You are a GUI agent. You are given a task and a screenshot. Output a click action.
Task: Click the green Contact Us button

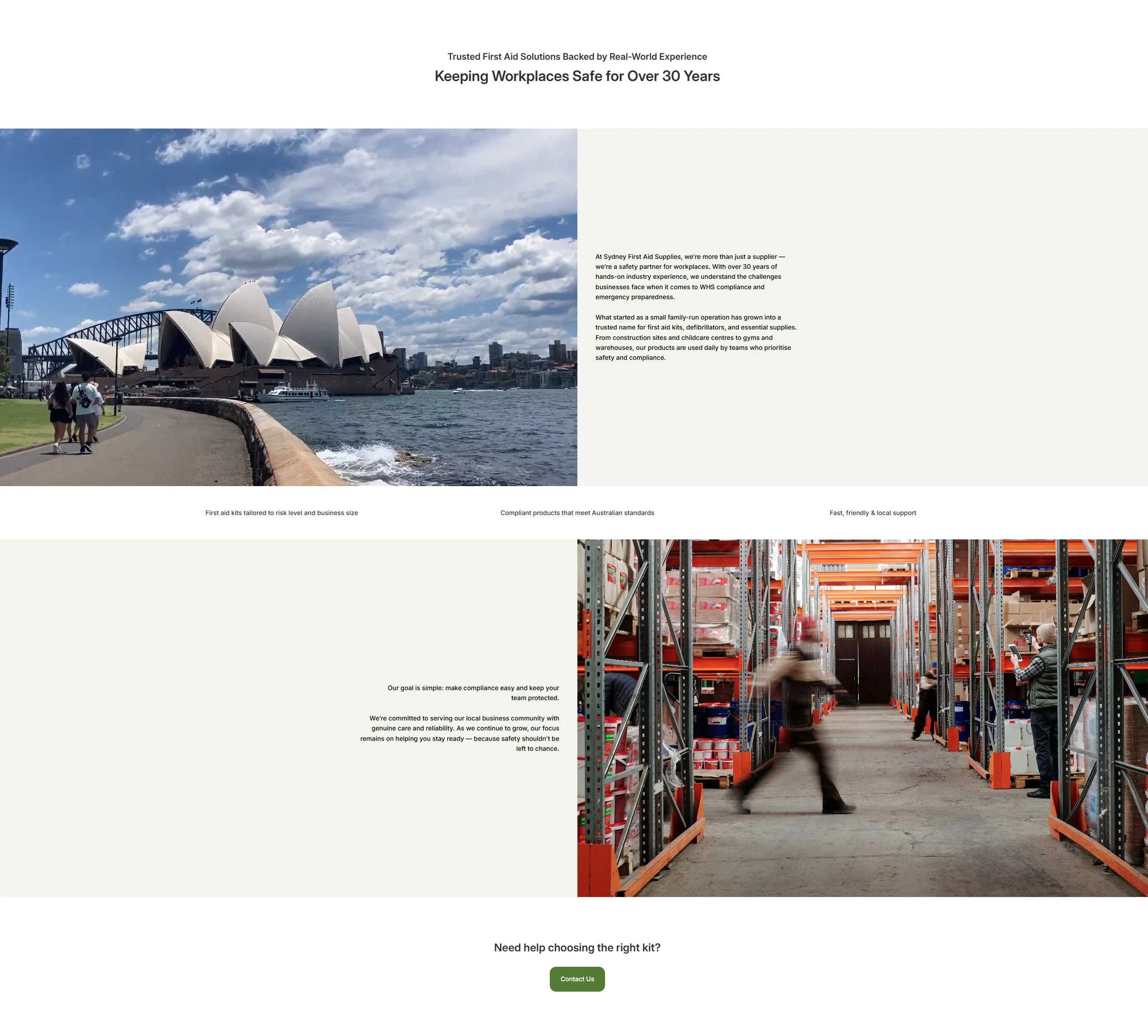(576, 979)
